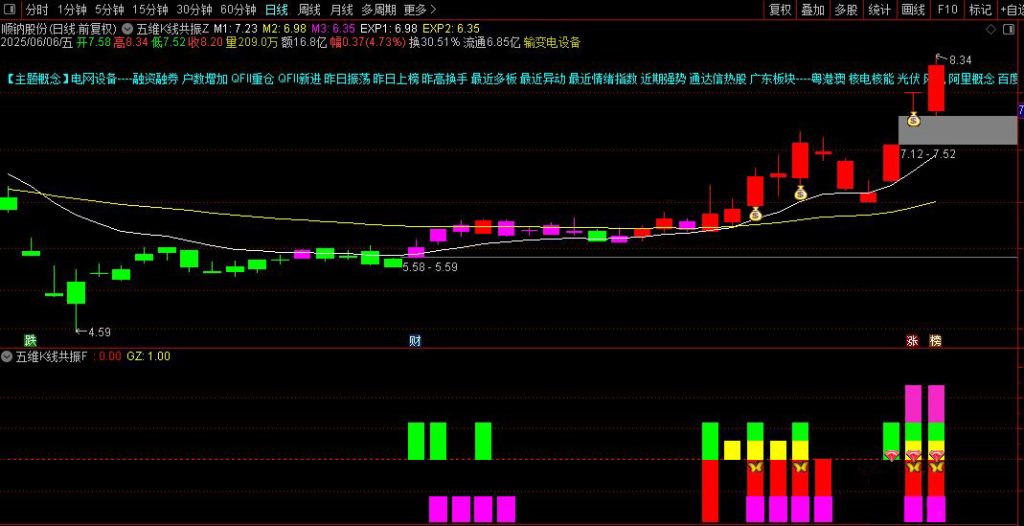The height and width of the screenshot is (526, 1024).
Task: Expand the 五维K线共振Z main indicator dropdown
Action: point(125,29)
